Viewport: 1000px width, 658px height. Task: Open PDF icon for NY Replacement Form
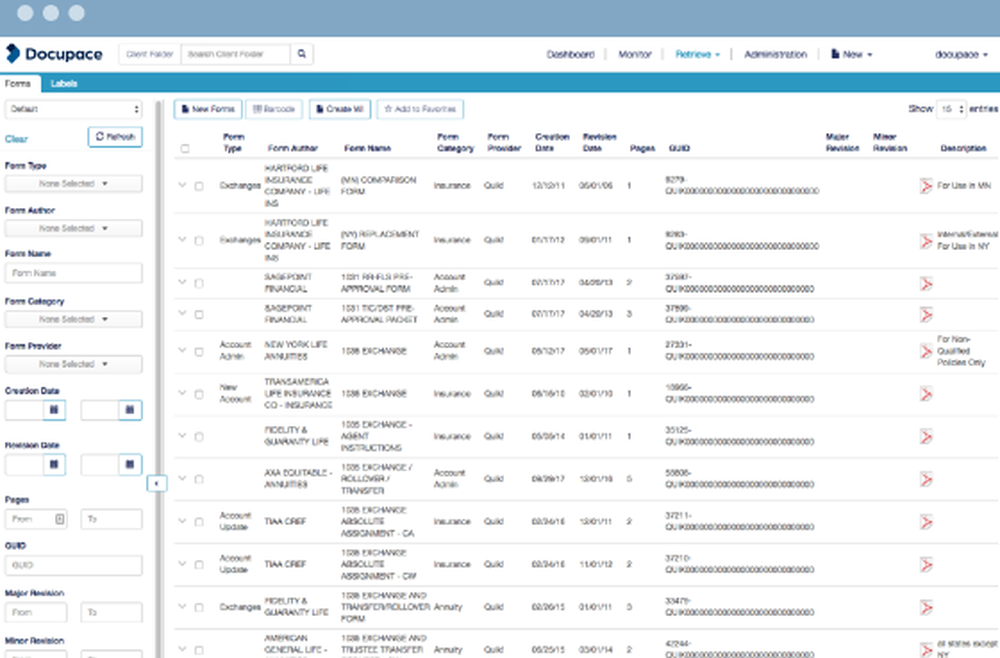tap(926, 240)
